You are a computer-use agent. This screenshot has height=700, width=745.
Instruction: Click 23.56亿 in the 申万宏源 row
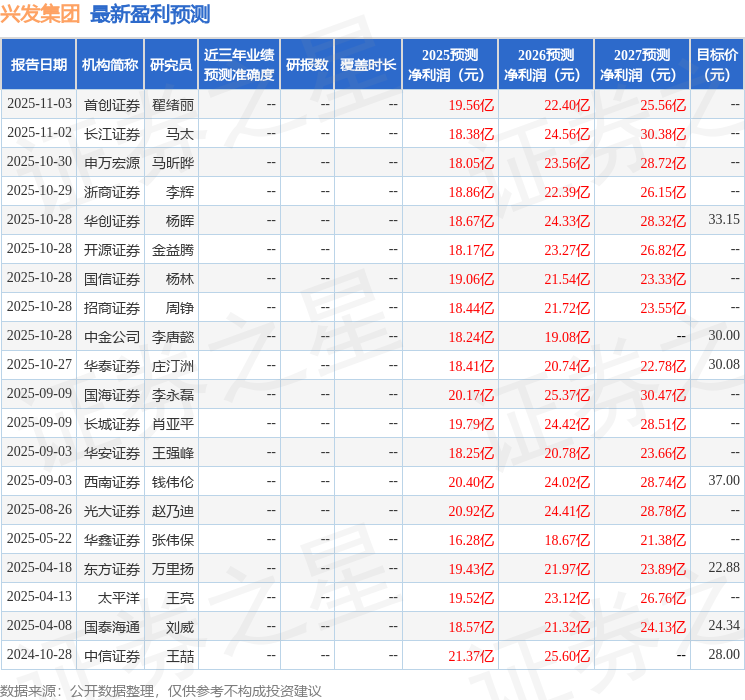(567, 163)
